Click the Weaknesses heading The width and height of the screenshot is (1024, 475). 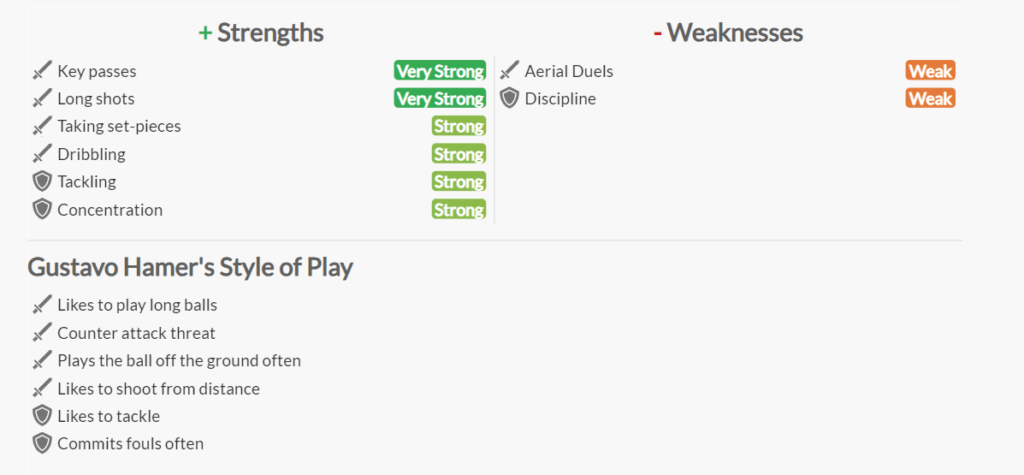(x=728, y=33)
